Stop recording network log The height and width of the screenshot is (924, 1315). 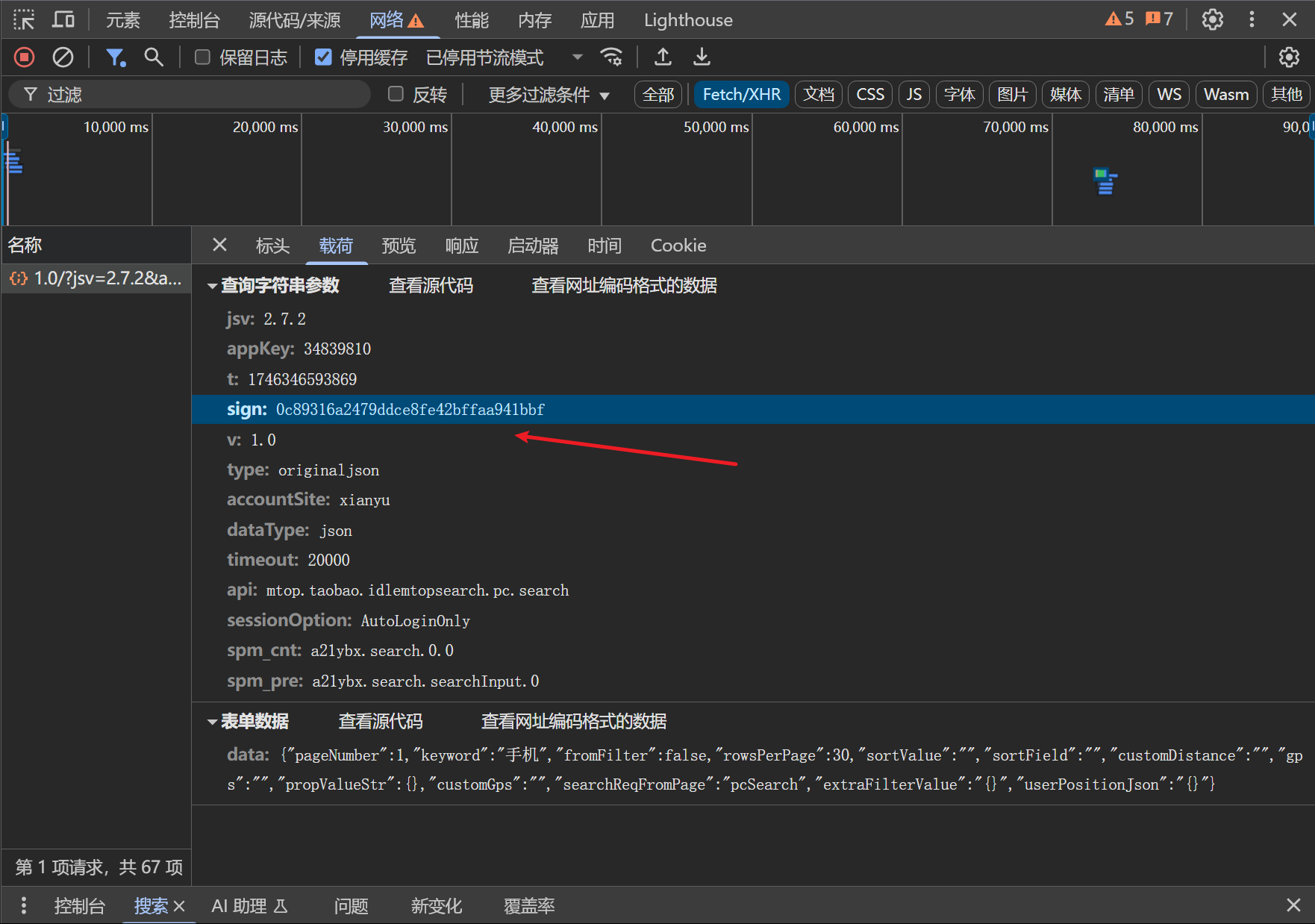[24, 57]
